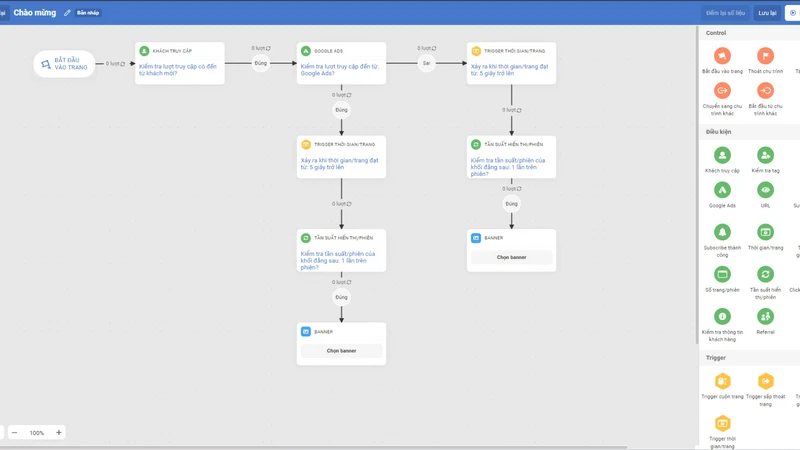Click the Lưu lại save button
This screenshot has height=450, width=800.
pyautogui.click(x=767, y=13)
